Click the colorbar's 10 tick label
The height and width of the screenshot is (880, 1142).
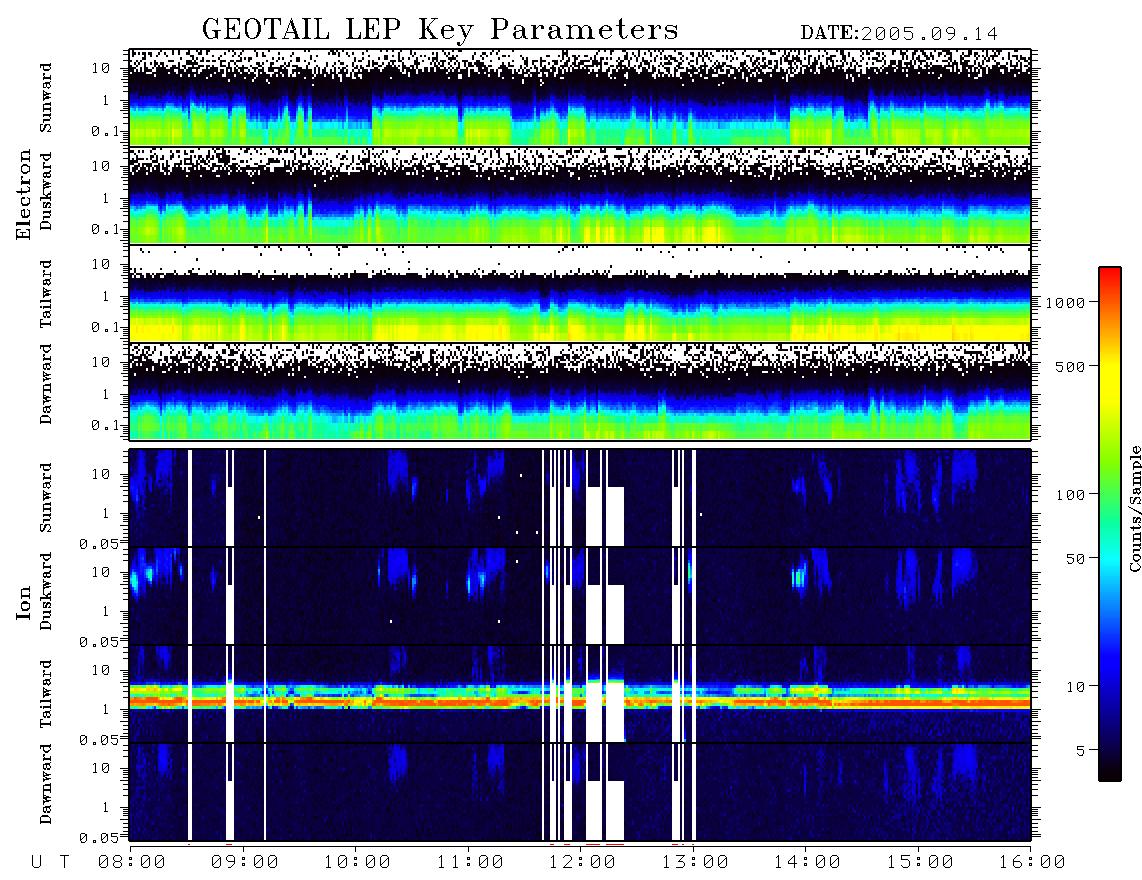[x=1075, y=687]
